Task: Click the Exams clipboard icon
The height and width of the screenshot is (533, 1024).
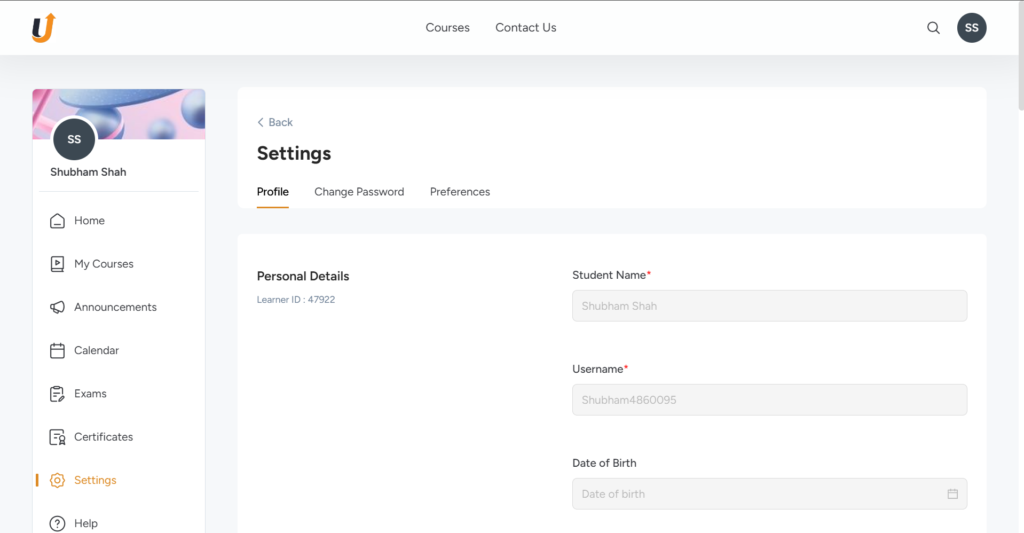Action: [x=57, y=394]
